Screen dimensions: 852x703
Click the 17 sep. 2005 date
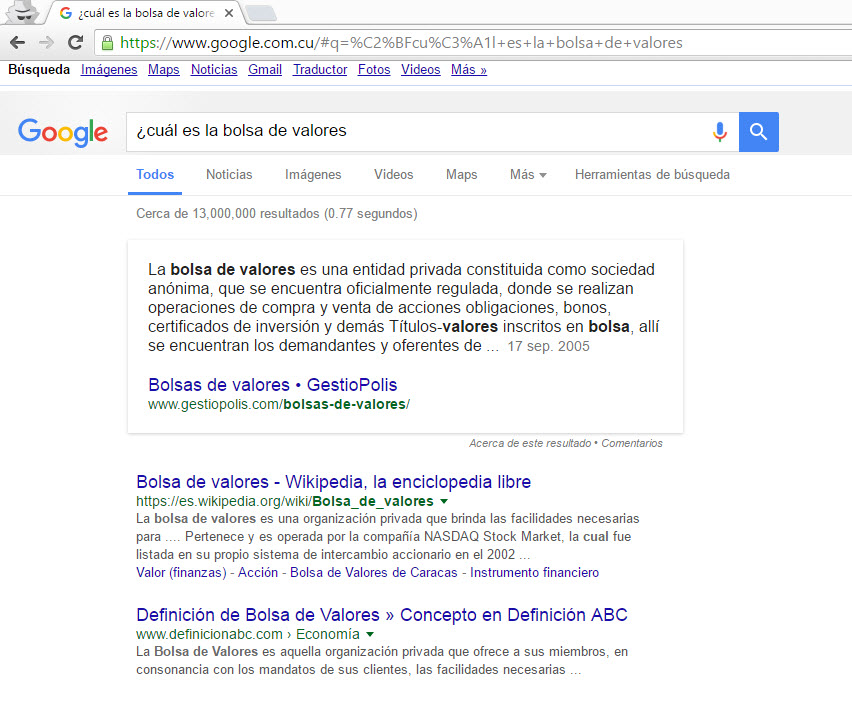(548, 347)
